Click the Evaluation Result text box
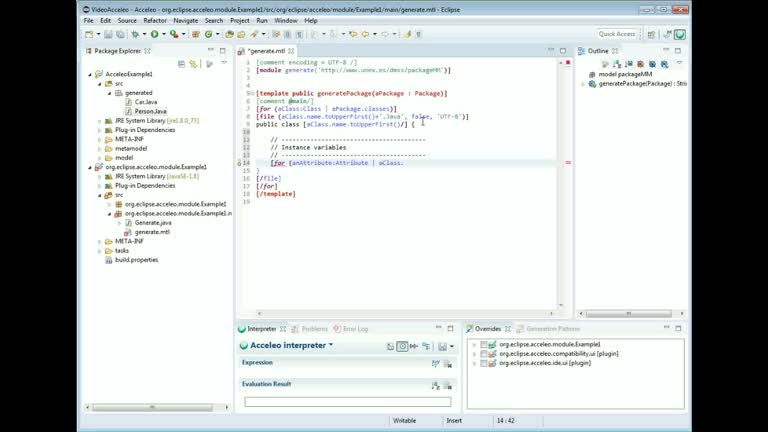 coord(348,402)
